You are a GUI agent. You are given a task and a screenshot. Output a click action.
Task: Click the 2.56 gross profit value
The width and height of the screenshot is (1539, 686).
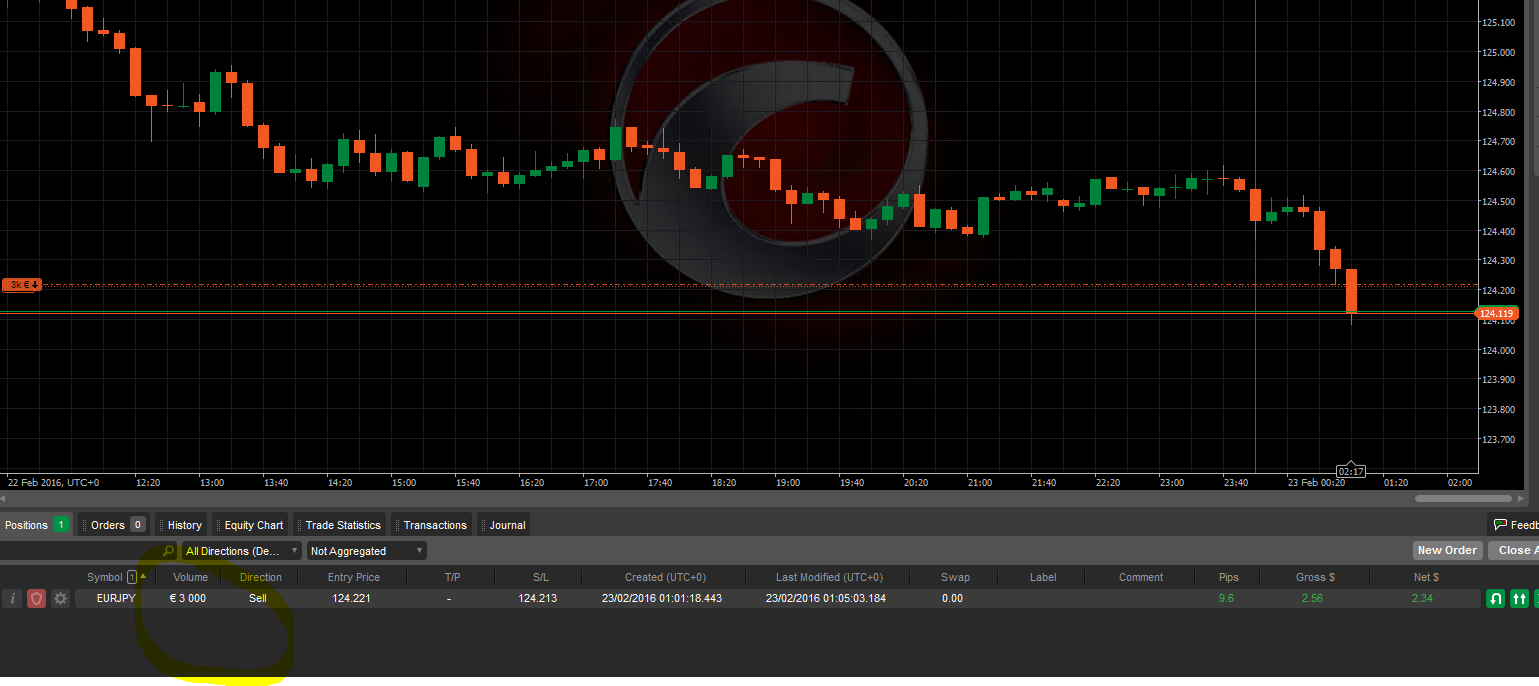click(x=1312, y=598)
